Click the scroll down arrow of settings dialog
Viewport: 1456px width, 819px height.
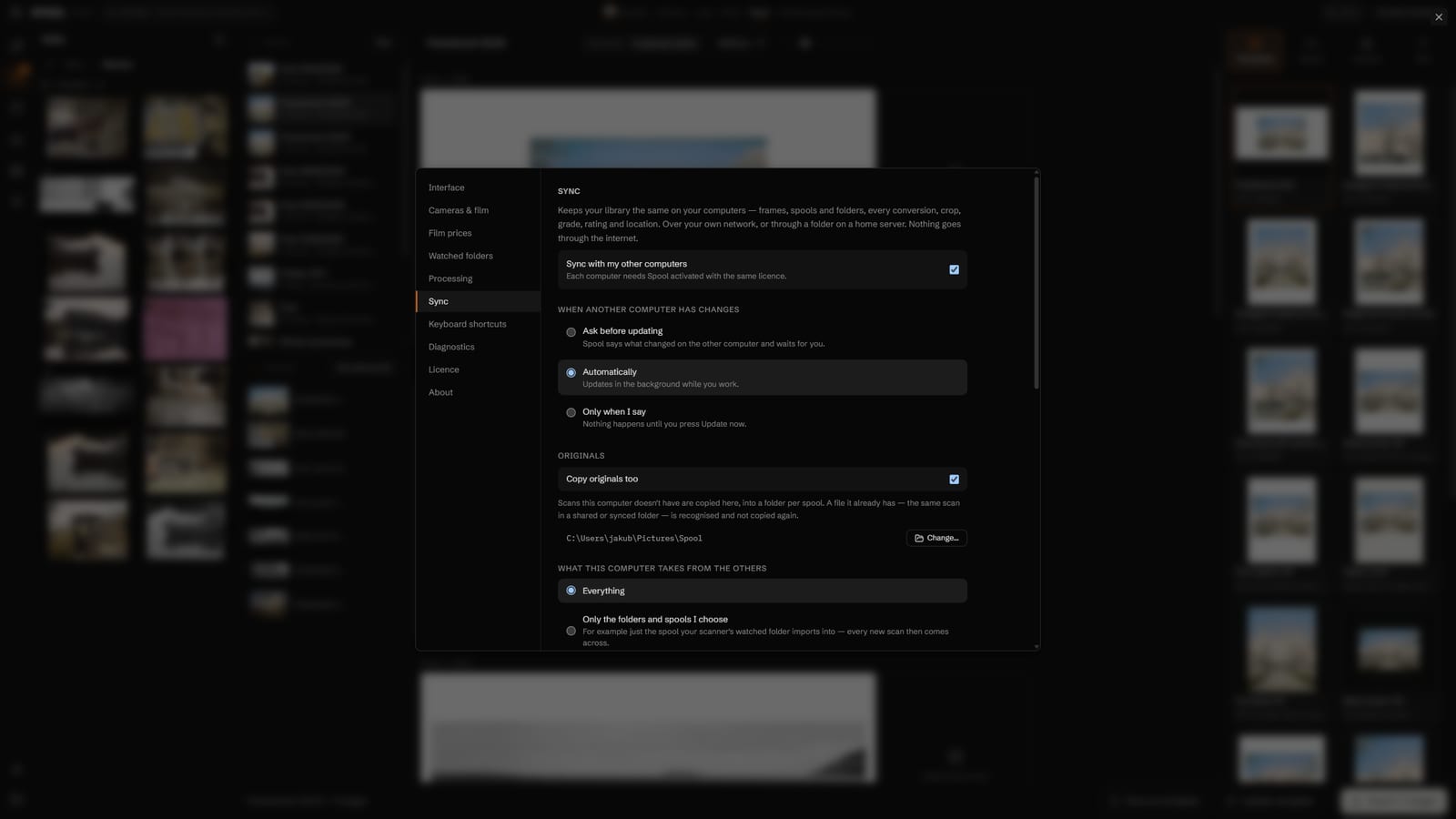coord(1036,646)
